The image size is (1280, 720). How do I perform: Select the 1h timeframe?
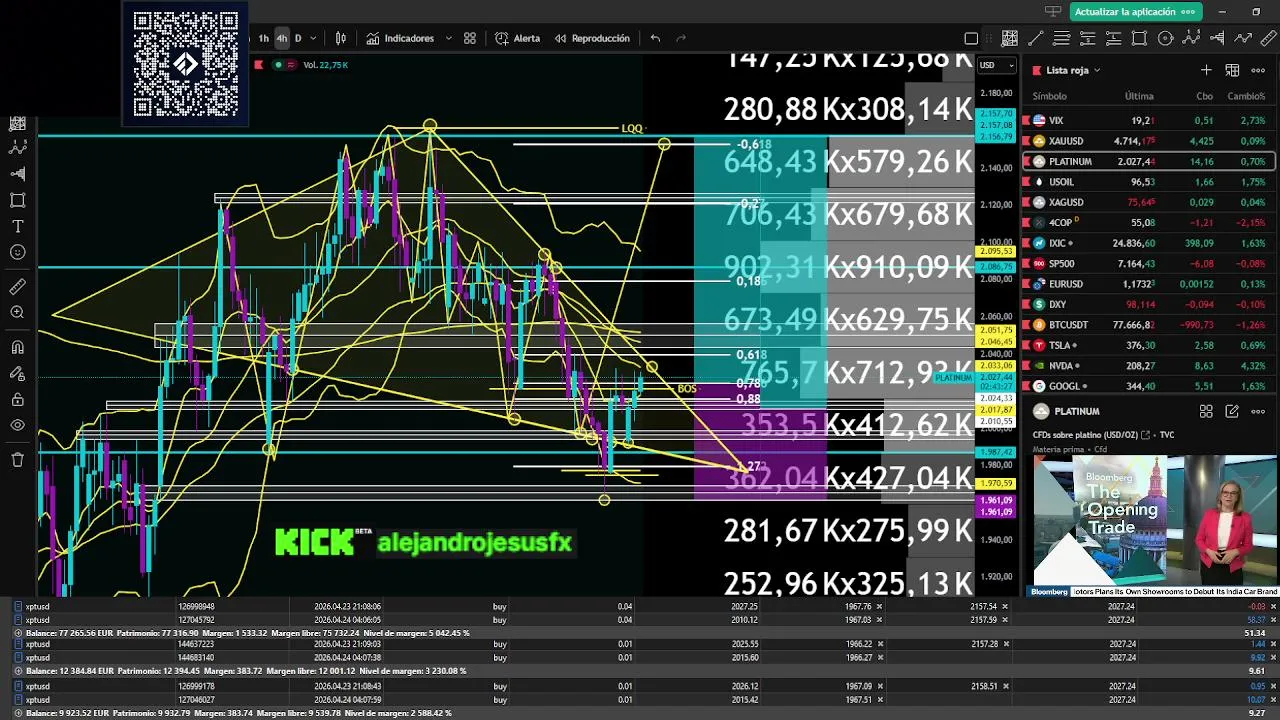[264, 38]
